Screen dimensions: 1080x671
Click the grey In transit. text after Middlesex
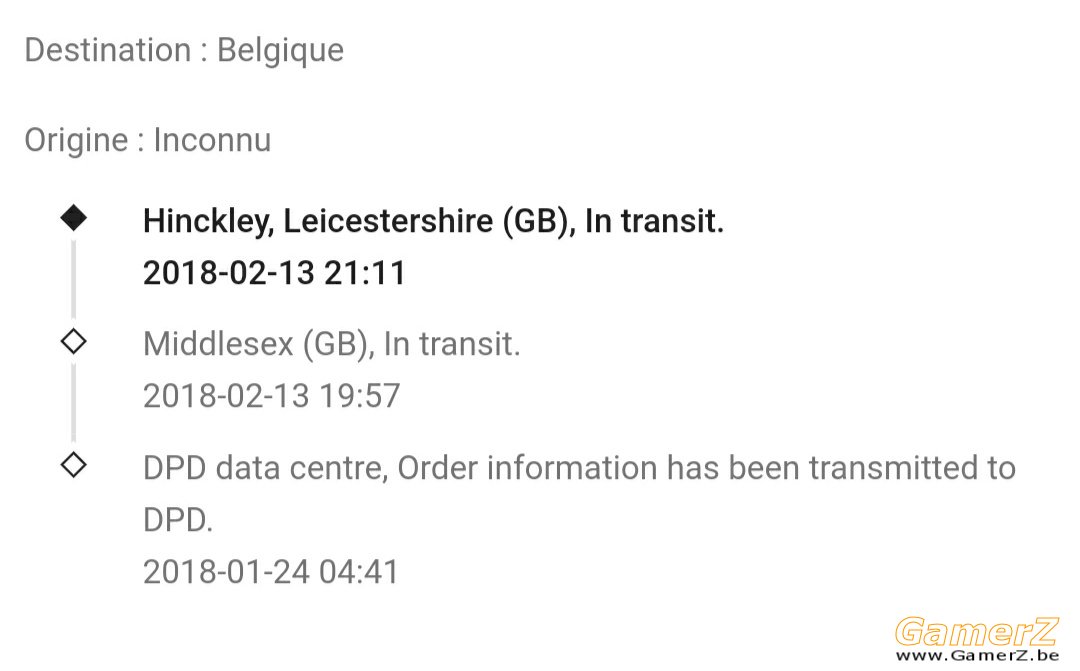click(x=452, y=344)
